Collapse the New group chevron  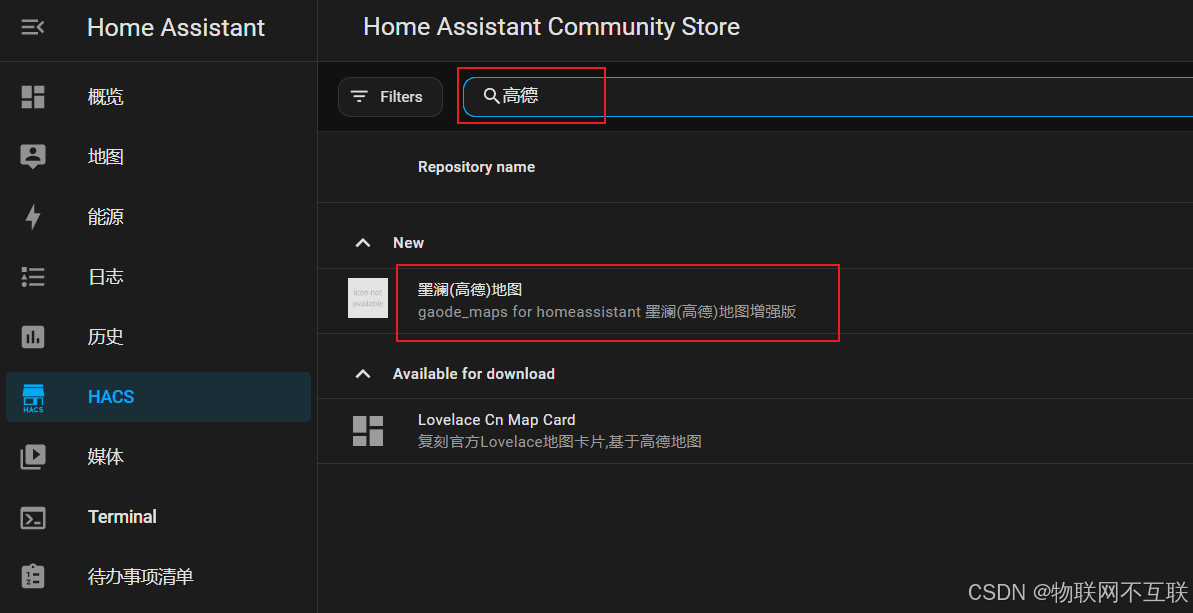(x=364, y=243)
